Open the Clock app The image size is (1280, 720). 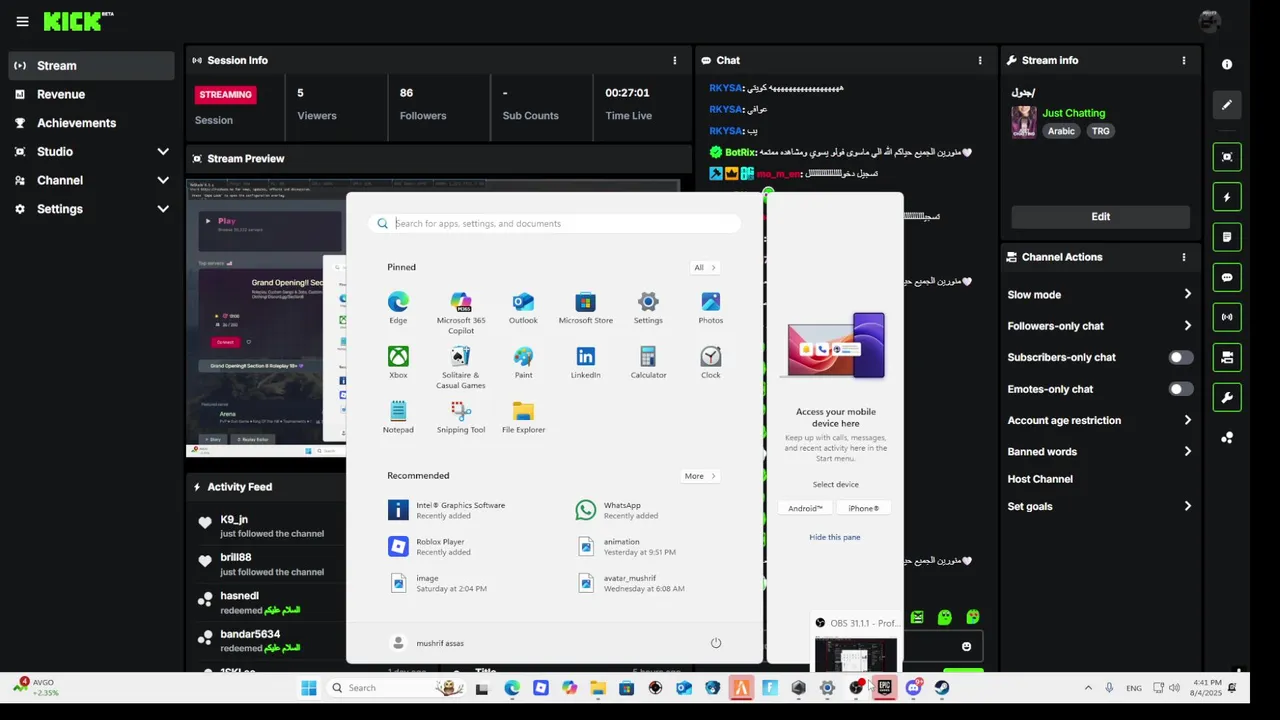tap(711, 362)
